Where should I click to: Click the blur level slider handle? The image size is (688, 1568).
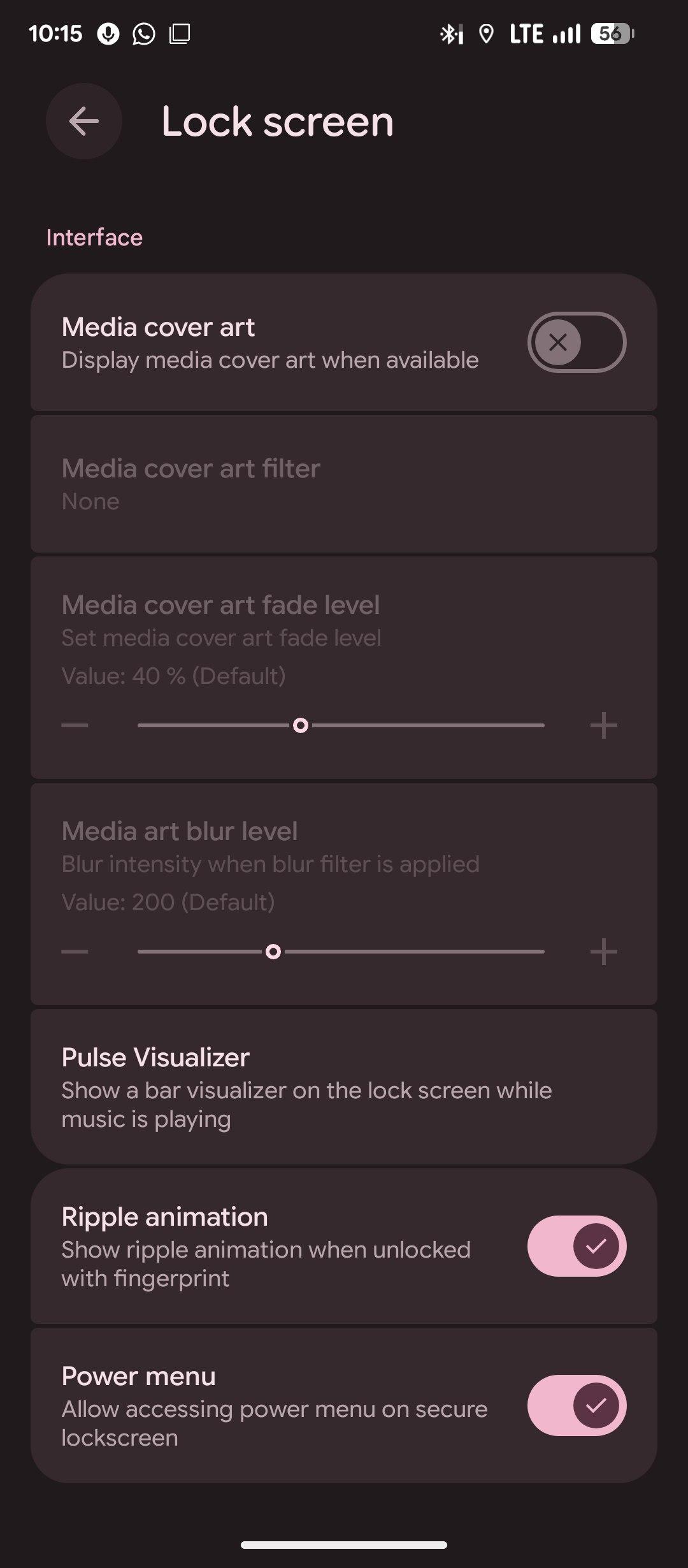273,952
